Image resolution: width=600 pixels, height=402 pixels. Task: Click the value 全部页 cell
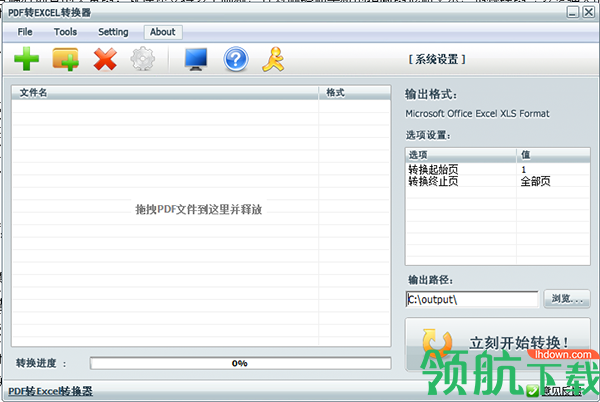coord(535,181)
